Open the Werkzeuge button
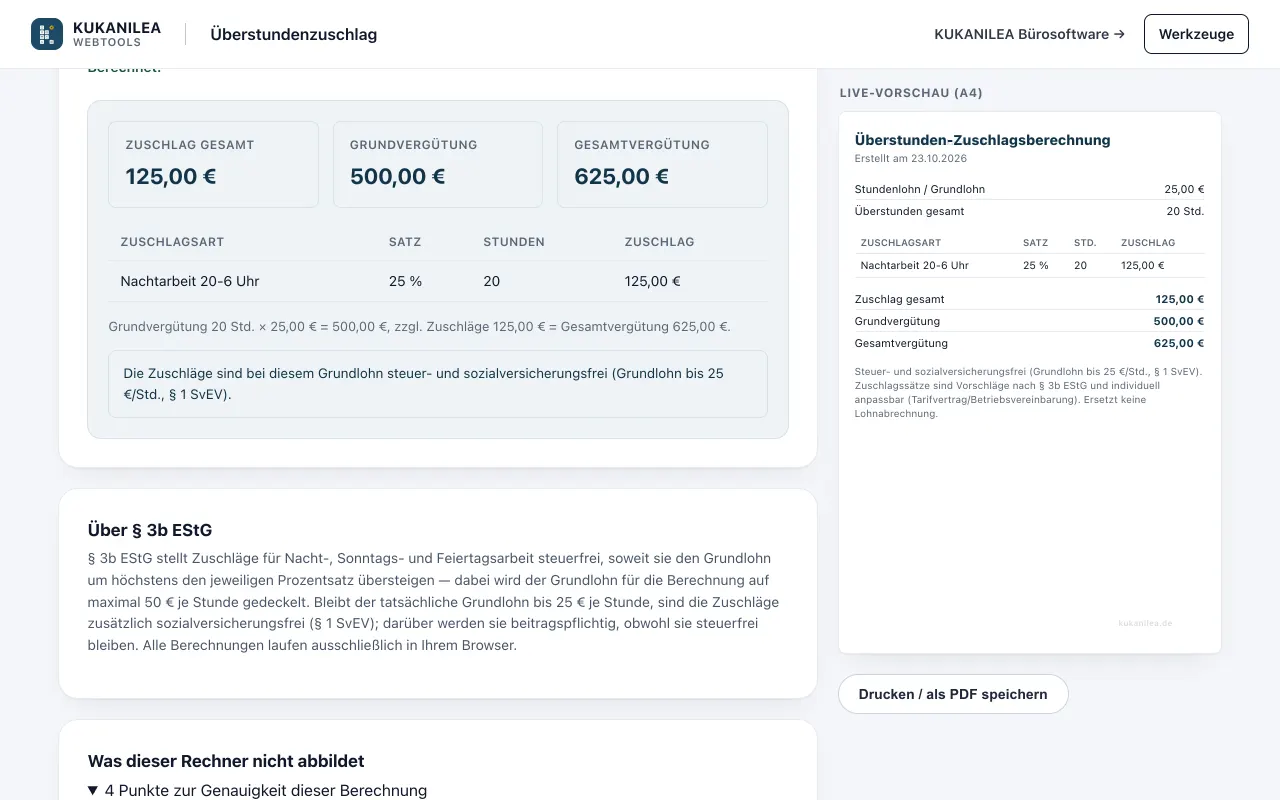Screen dimensions: 1280x800 click(x=1196, y=34)
